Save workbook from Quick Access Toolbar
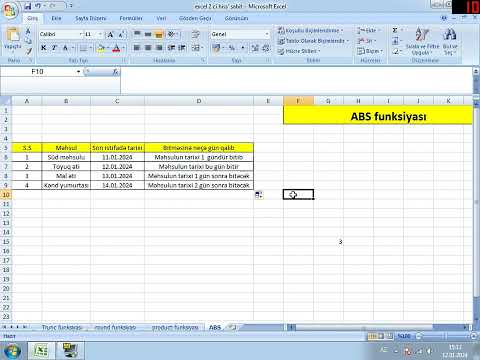Viewport: 480px width, 360px height. coord(28,6)
